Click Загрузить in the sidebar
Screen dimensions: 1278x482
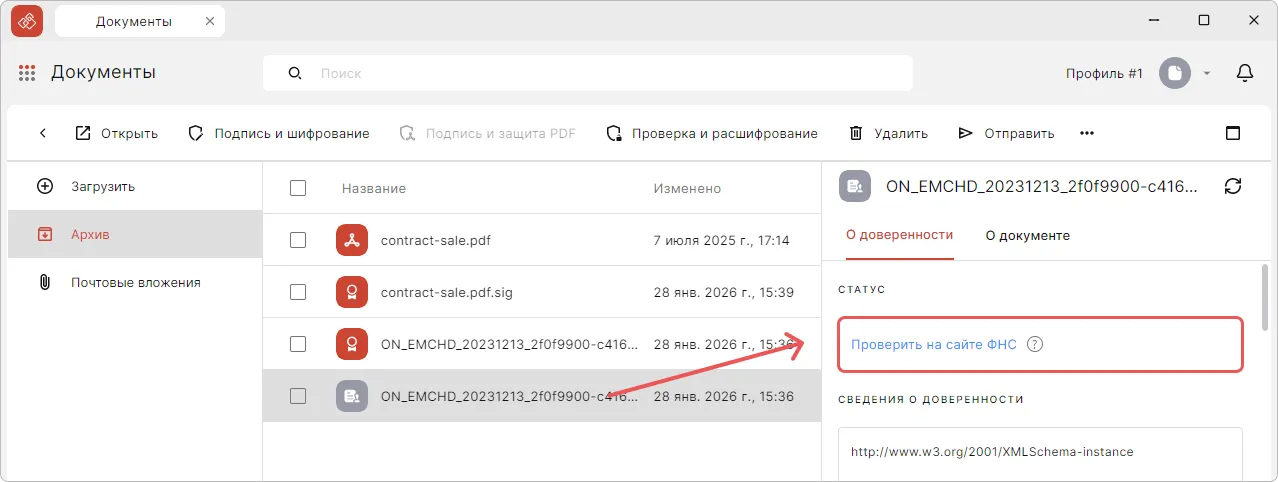[x=102, y=186]
